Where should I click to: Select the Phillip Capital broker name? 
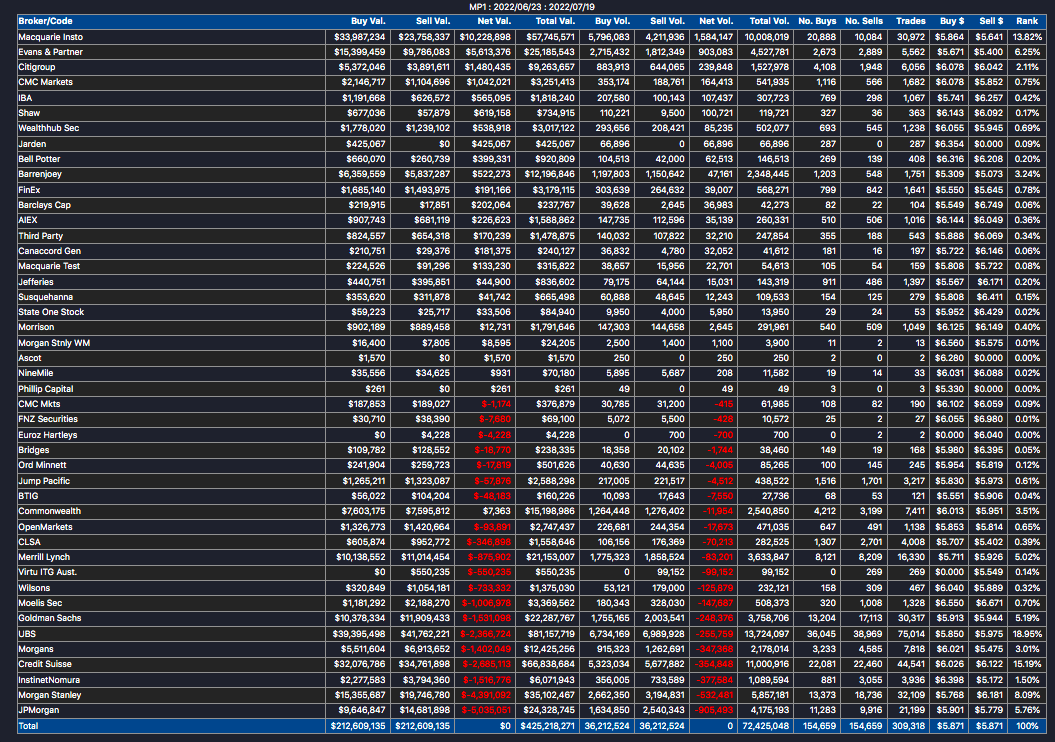46,389
